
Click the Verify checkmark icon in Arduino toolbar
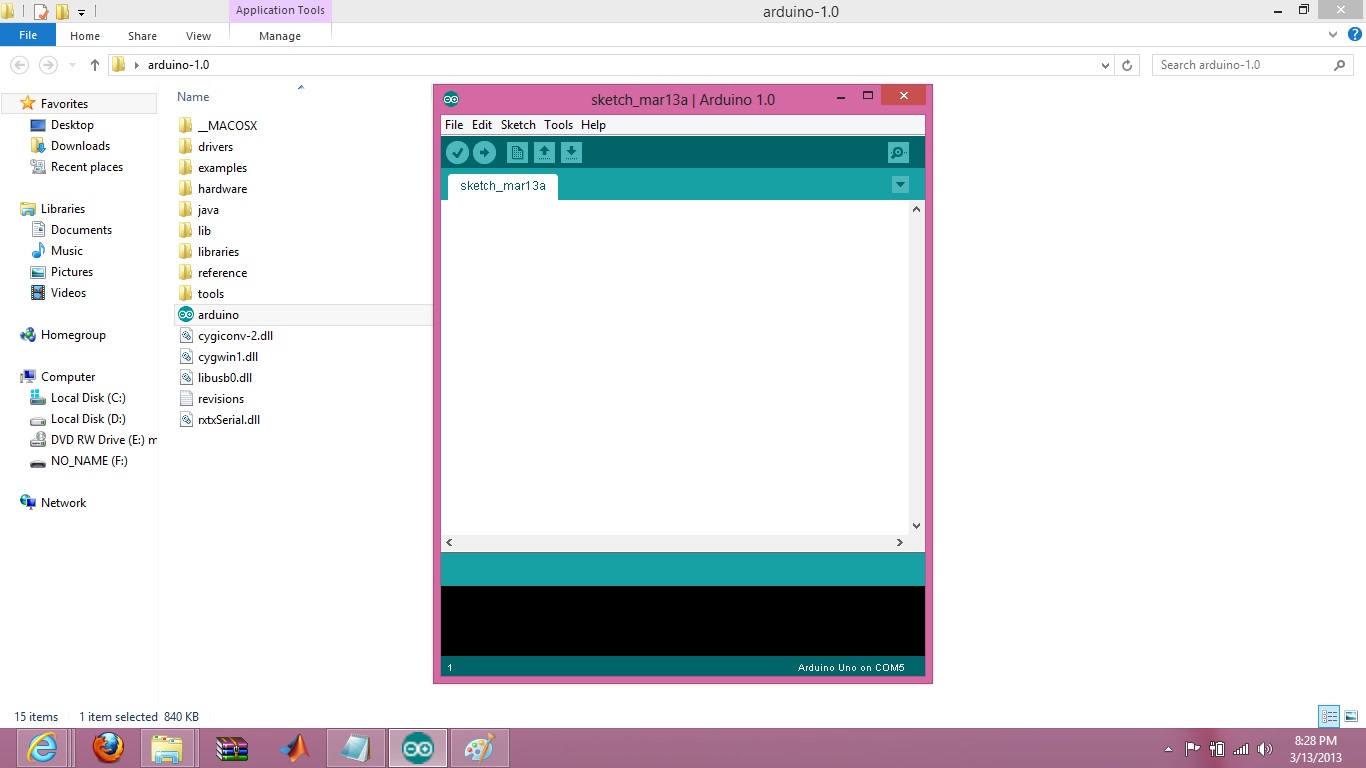(457, 153)
